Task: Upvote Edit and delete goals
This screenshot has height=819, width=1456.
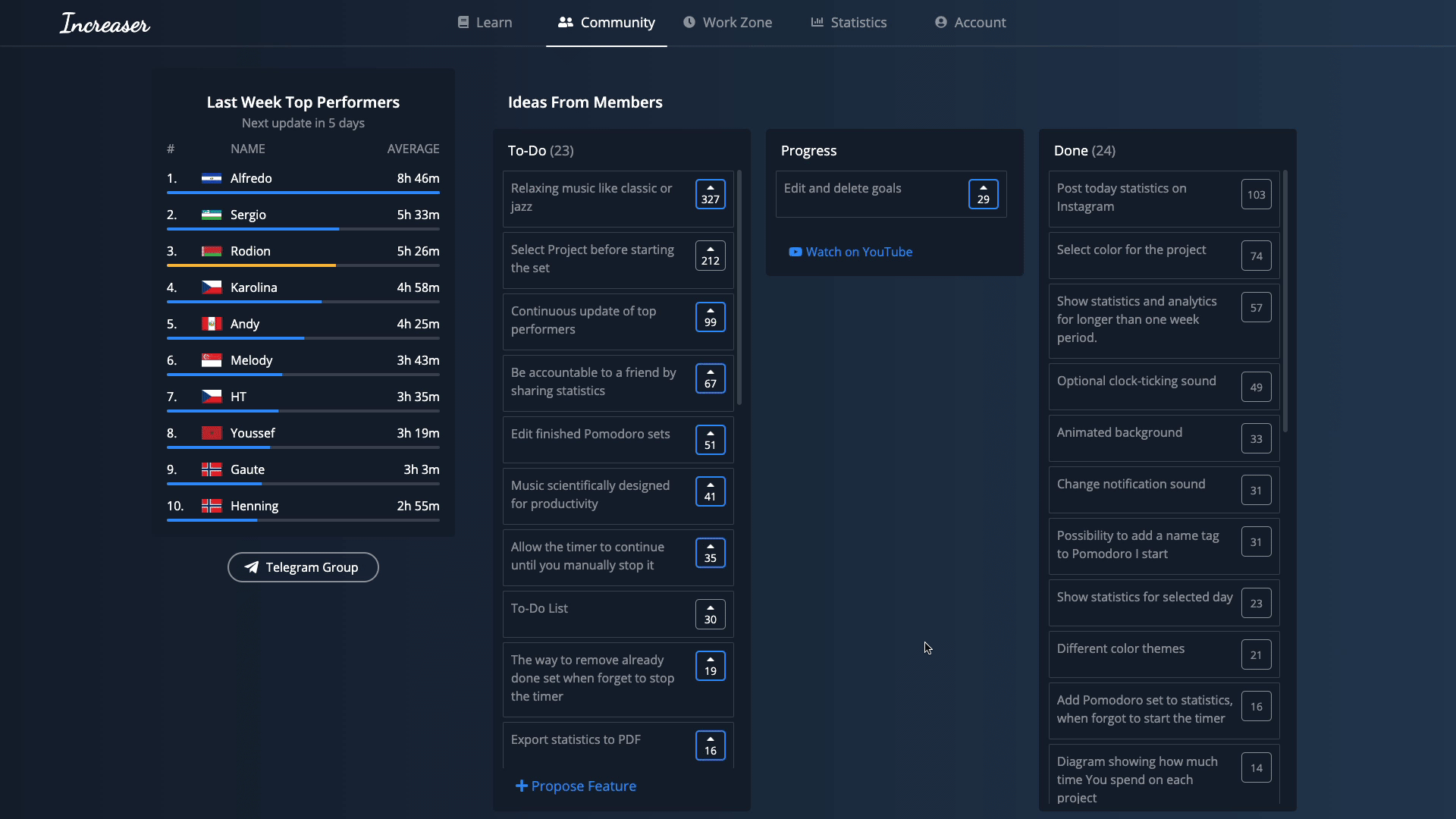Action: point(984,194)
